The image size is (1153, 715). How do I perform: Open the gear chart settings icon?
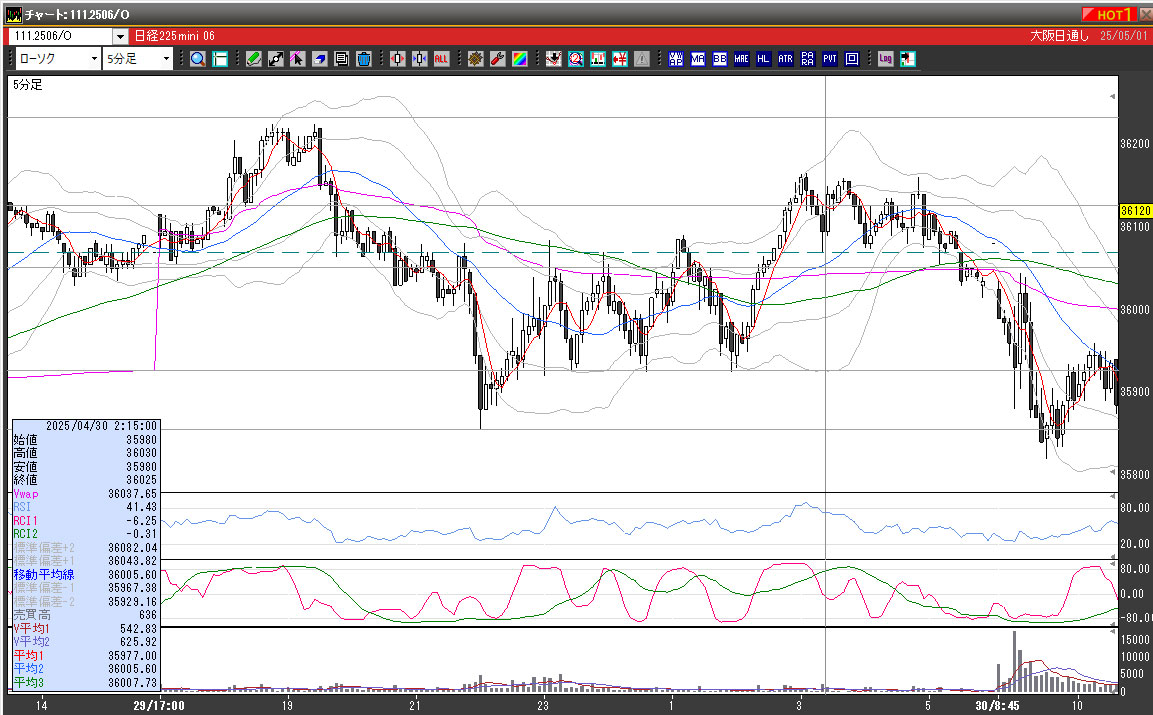click(x=476, y=59)
